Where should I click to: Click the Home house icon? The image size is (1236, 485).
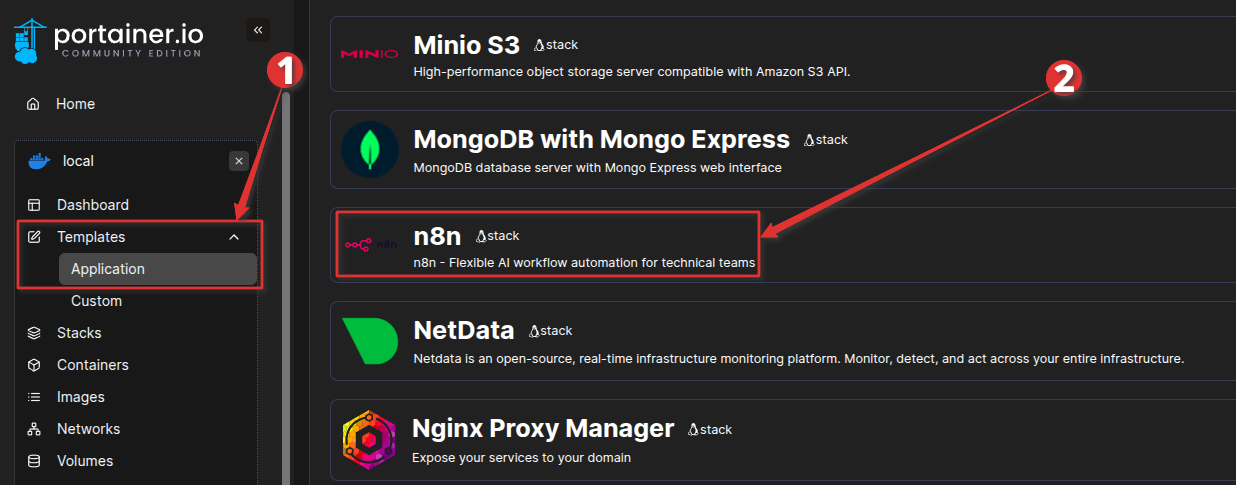[x=34, y=104]
